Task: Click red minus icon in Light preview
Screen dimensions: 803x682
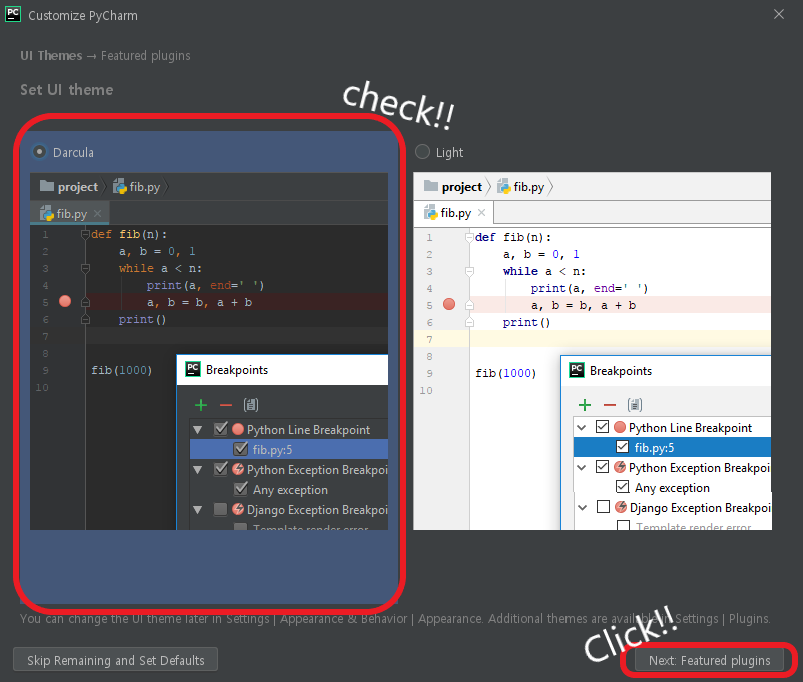Action: tap(609, 405)
